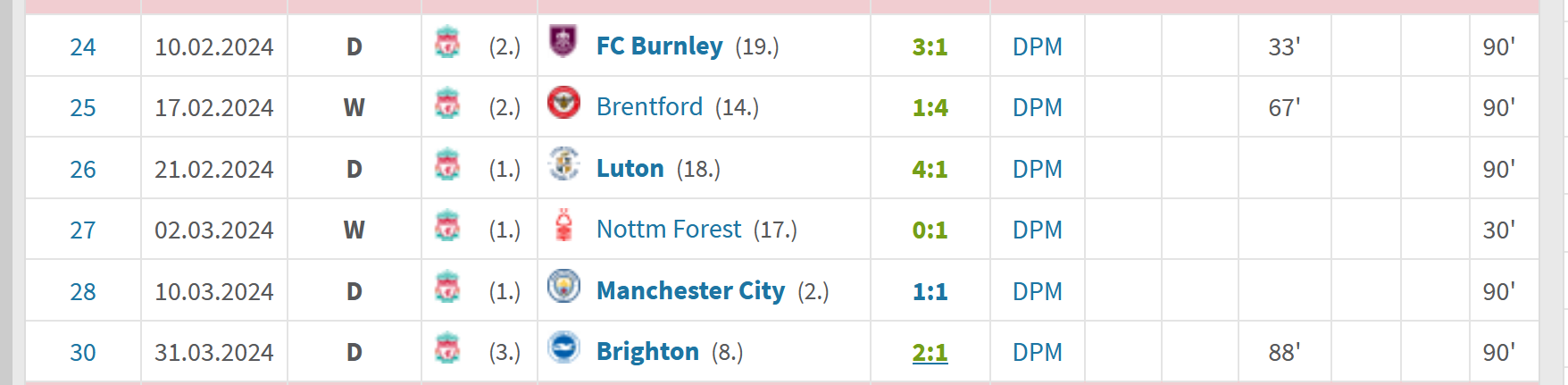The height and width of the screenshot is (385, 1568).
Task: Click the Brighton club crest
Action: click(563, 347)
